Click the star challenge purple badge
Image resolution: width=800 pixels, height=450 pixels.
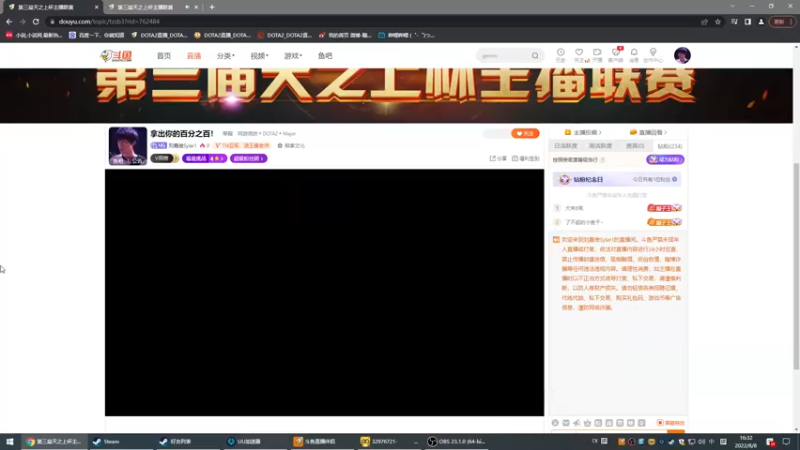coord(204,159)
